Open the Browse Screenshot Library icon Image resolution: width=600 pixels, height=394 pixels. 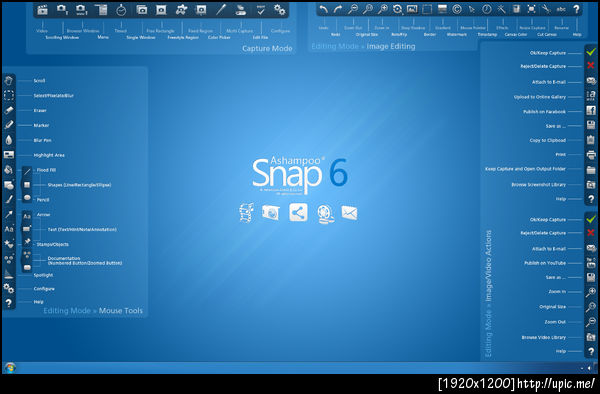[591, 184]
